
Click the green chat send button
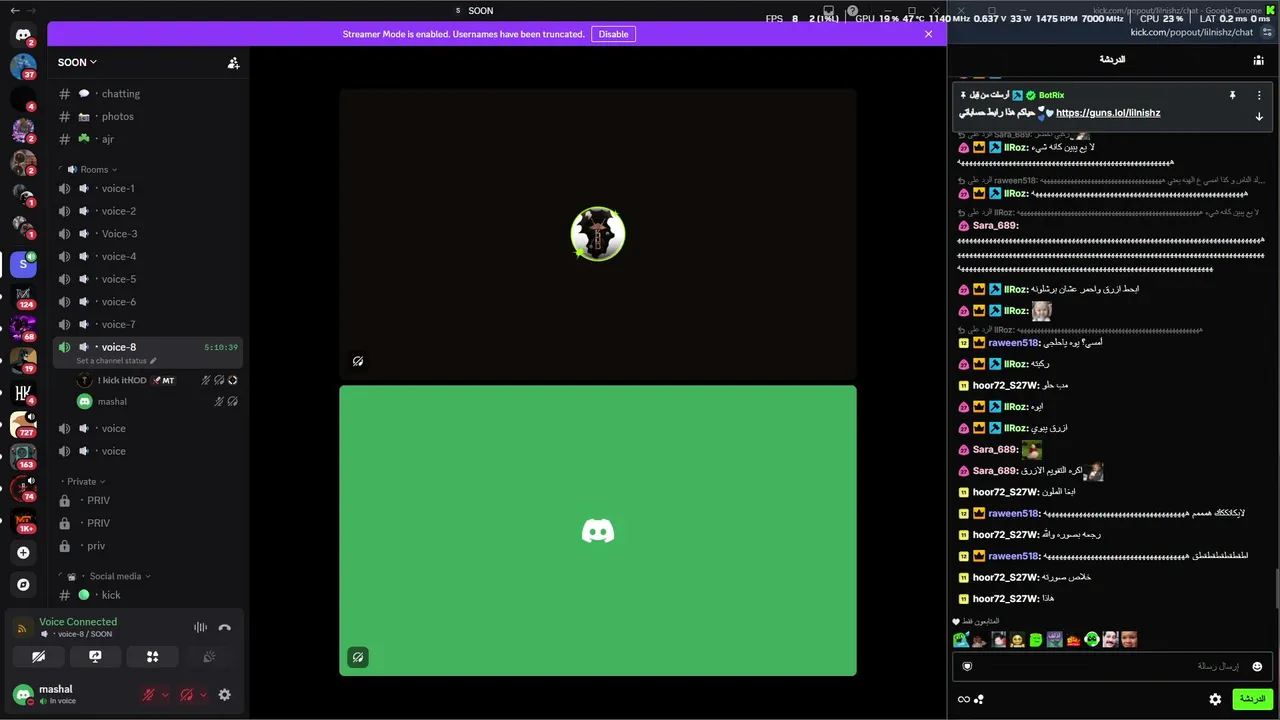pyautogui.click(x=1253, y=699)
